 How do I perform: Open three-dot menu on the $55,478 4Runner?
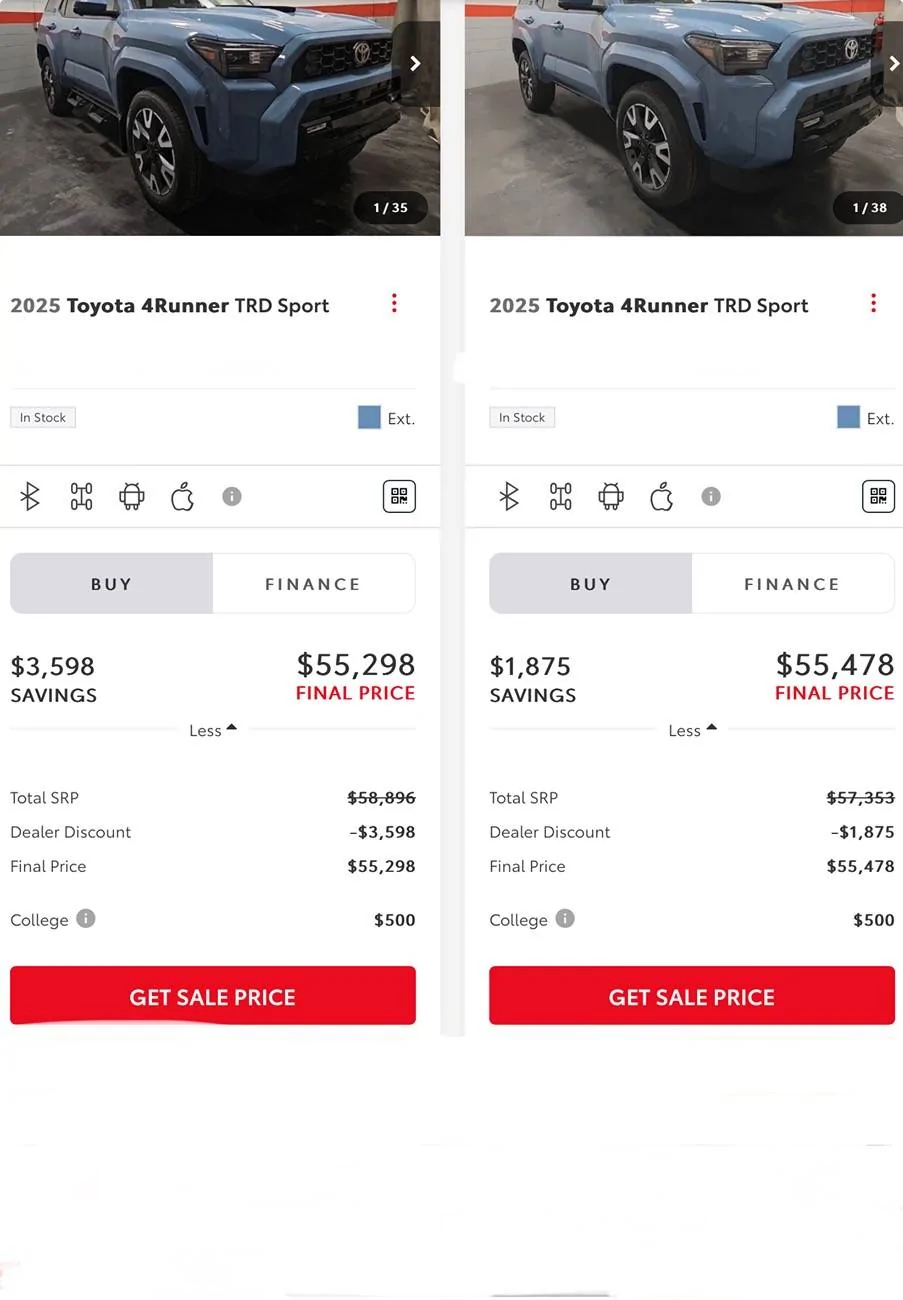pos(873,303)
